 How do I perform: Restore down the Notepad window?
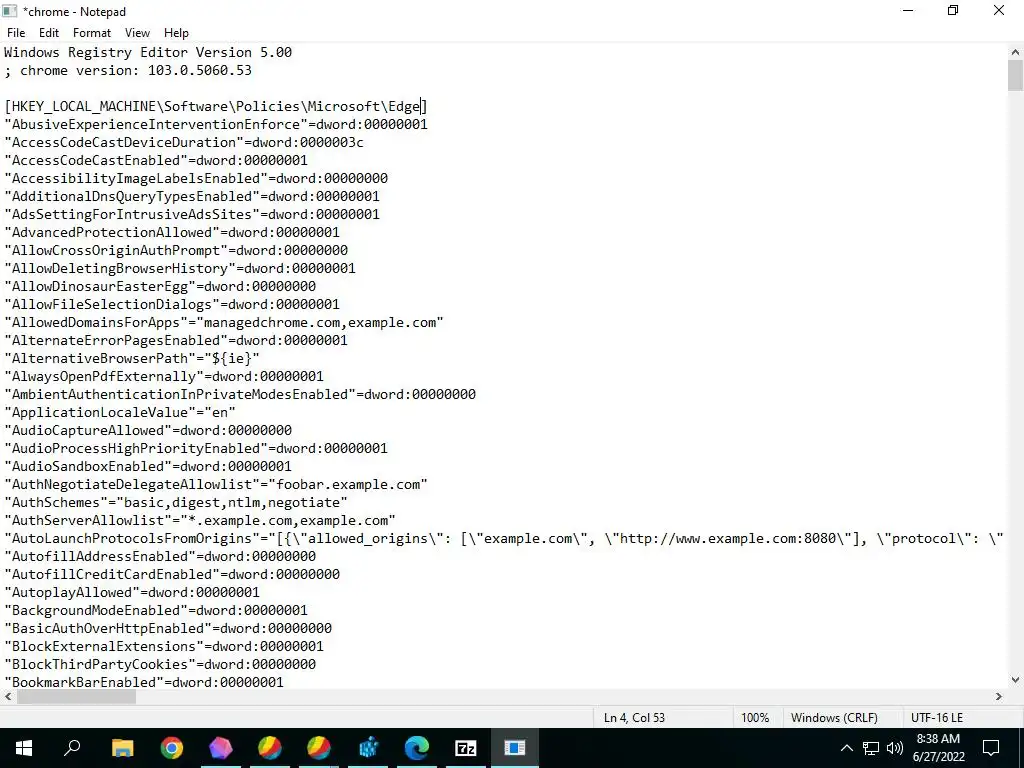953,11
